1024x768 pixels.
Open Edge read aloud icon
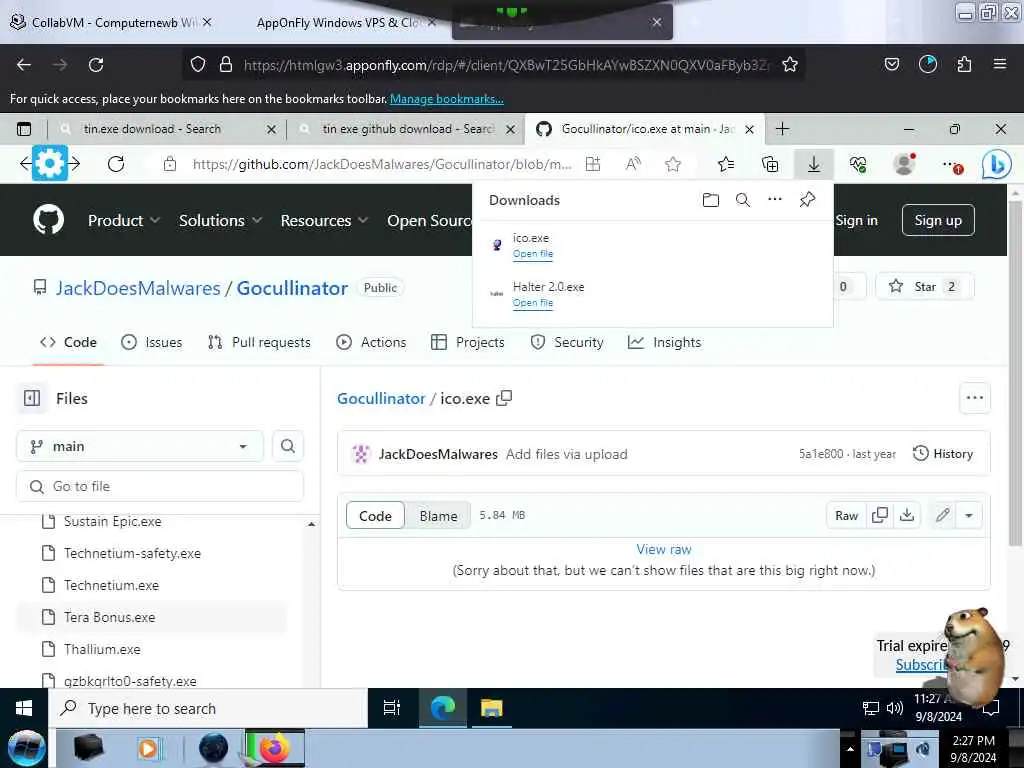[x=633, y=164]
